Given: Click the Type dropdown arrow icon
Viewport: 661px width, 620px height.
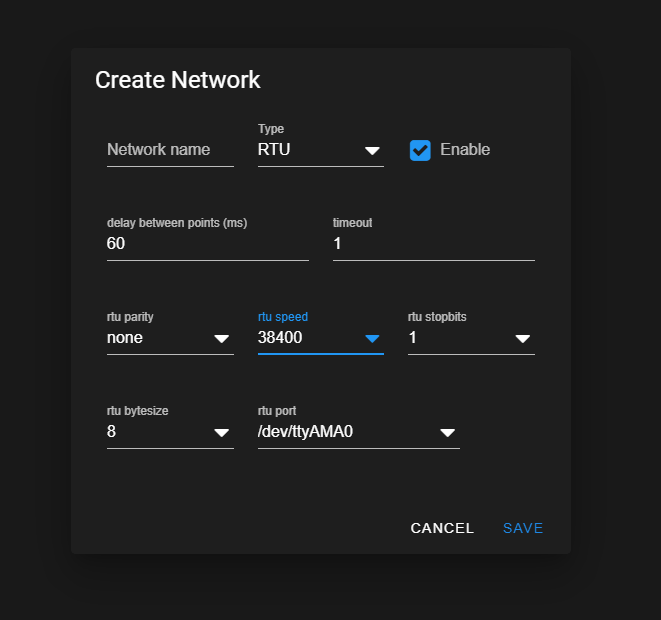Looking at the screenshot, I should click(x=372, y=150).
